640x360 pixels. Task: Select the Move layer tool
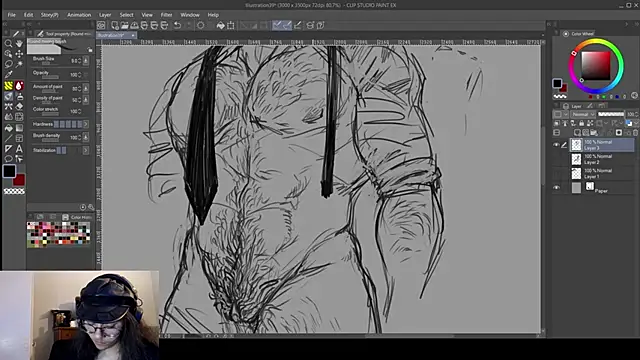[19, 54]
